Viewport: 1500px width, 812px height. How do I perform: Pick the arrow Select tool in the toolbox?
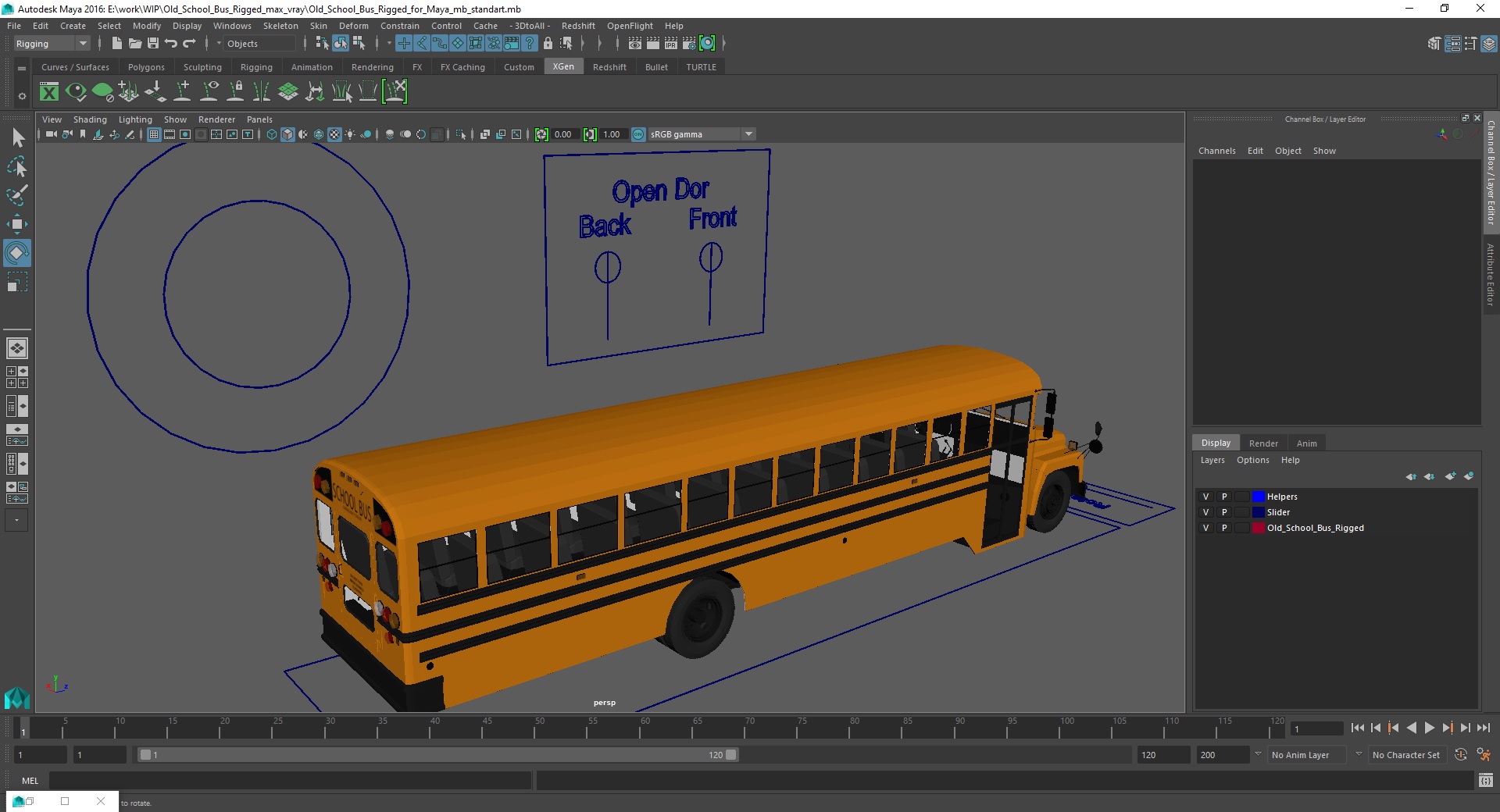click(x=17, y=137)
